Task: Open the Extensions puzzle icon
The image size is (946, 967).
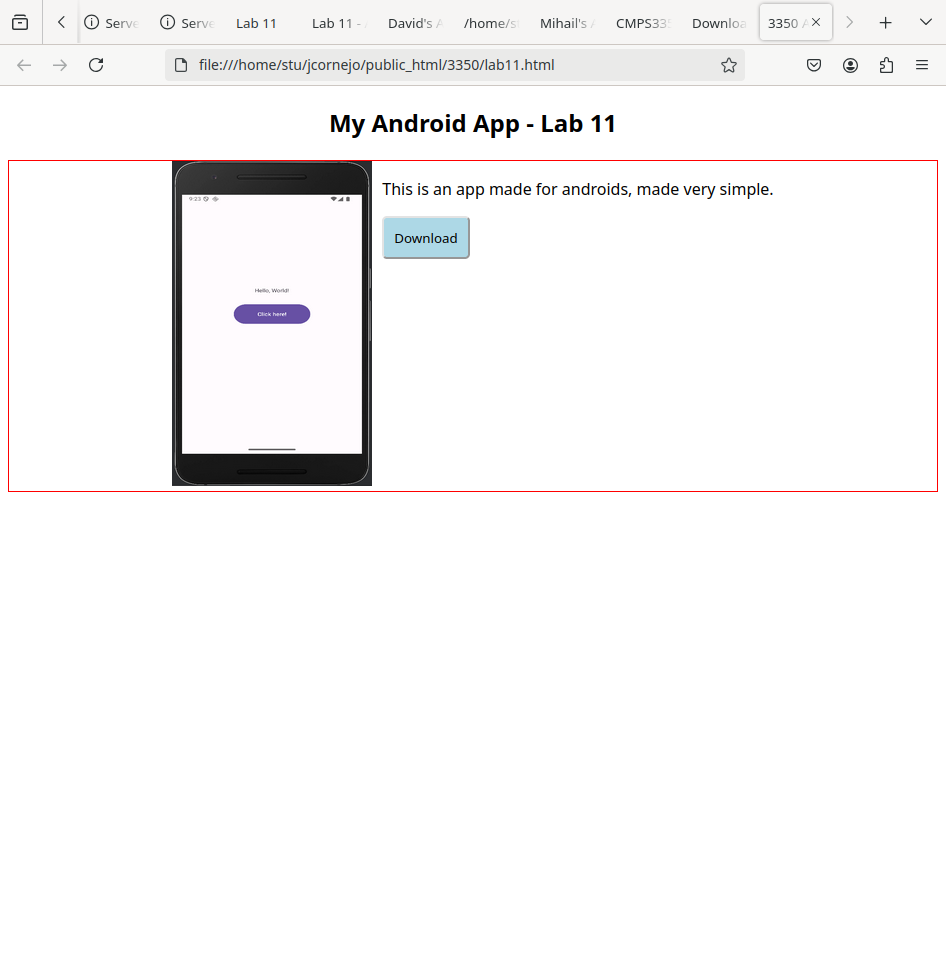Action: pos(886,65)
